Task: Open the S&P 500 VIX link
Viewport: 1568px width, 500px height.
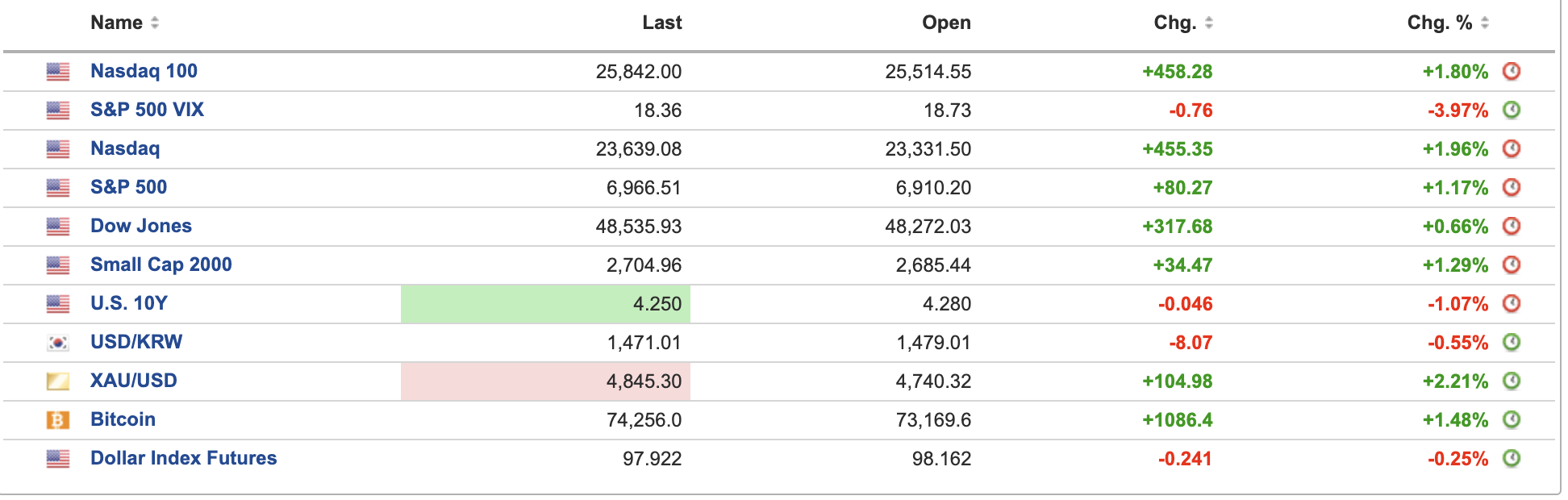Action: pos(147,110)
